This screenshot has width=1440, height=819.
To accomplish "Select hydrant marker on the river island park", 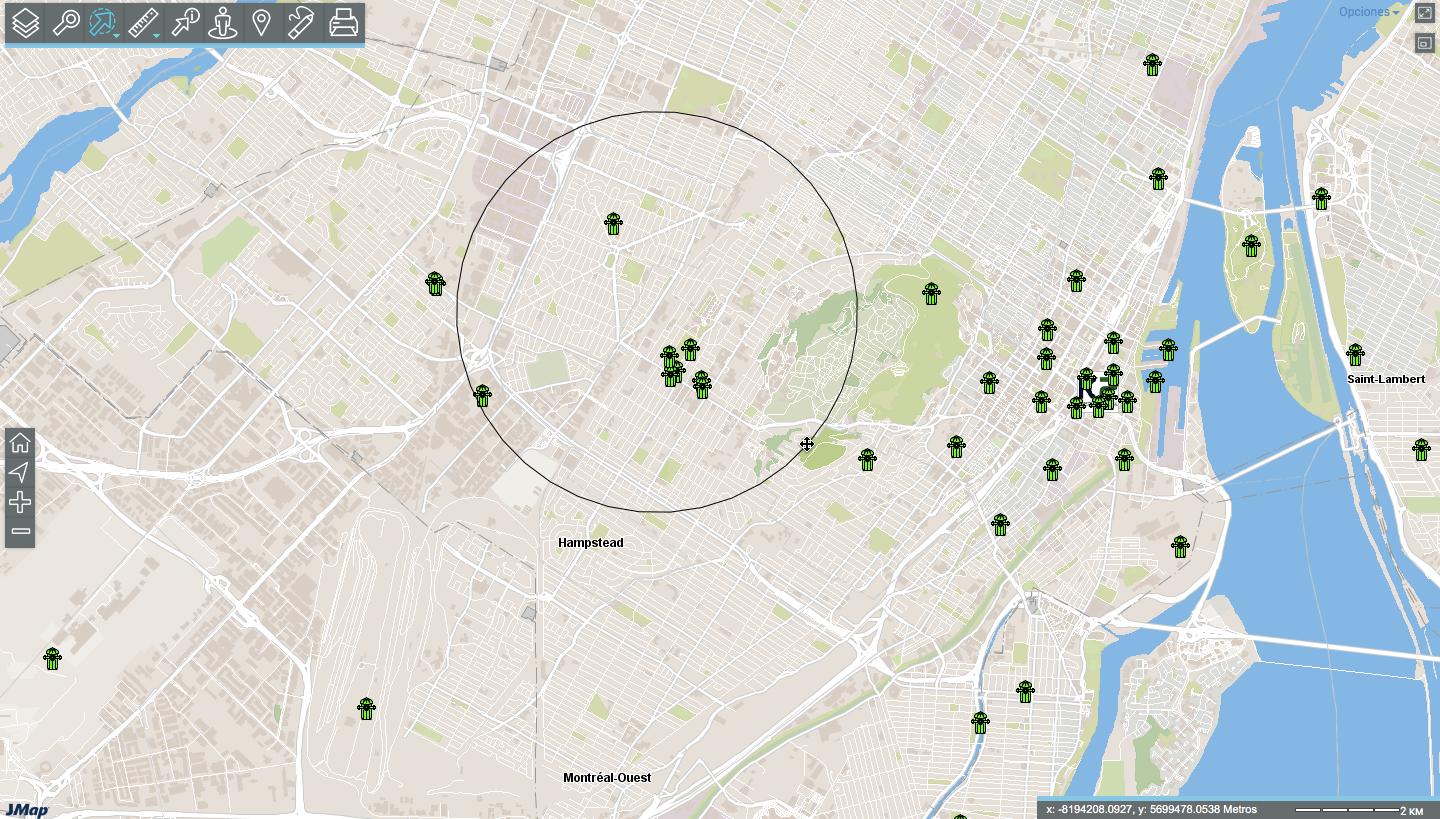I will coord(1251,246).
